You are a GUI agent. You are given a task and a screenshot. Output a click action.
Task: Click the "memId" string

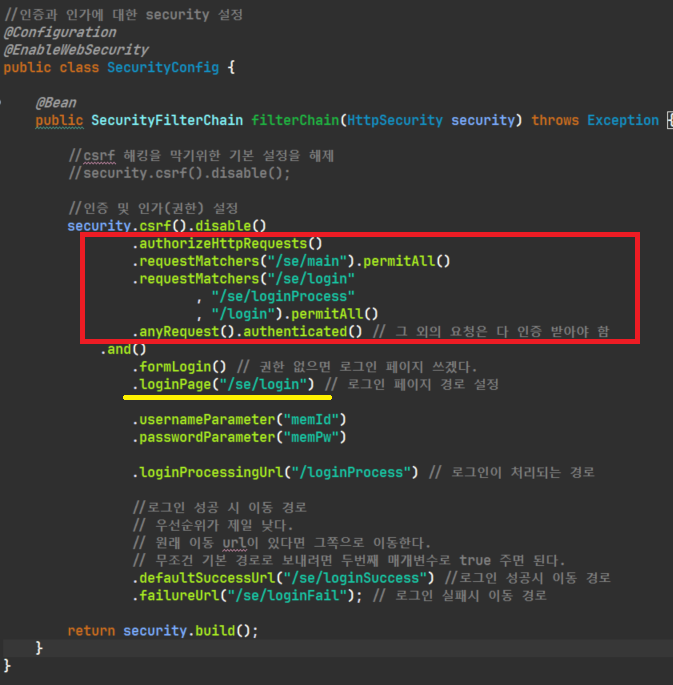pos(311,419)
